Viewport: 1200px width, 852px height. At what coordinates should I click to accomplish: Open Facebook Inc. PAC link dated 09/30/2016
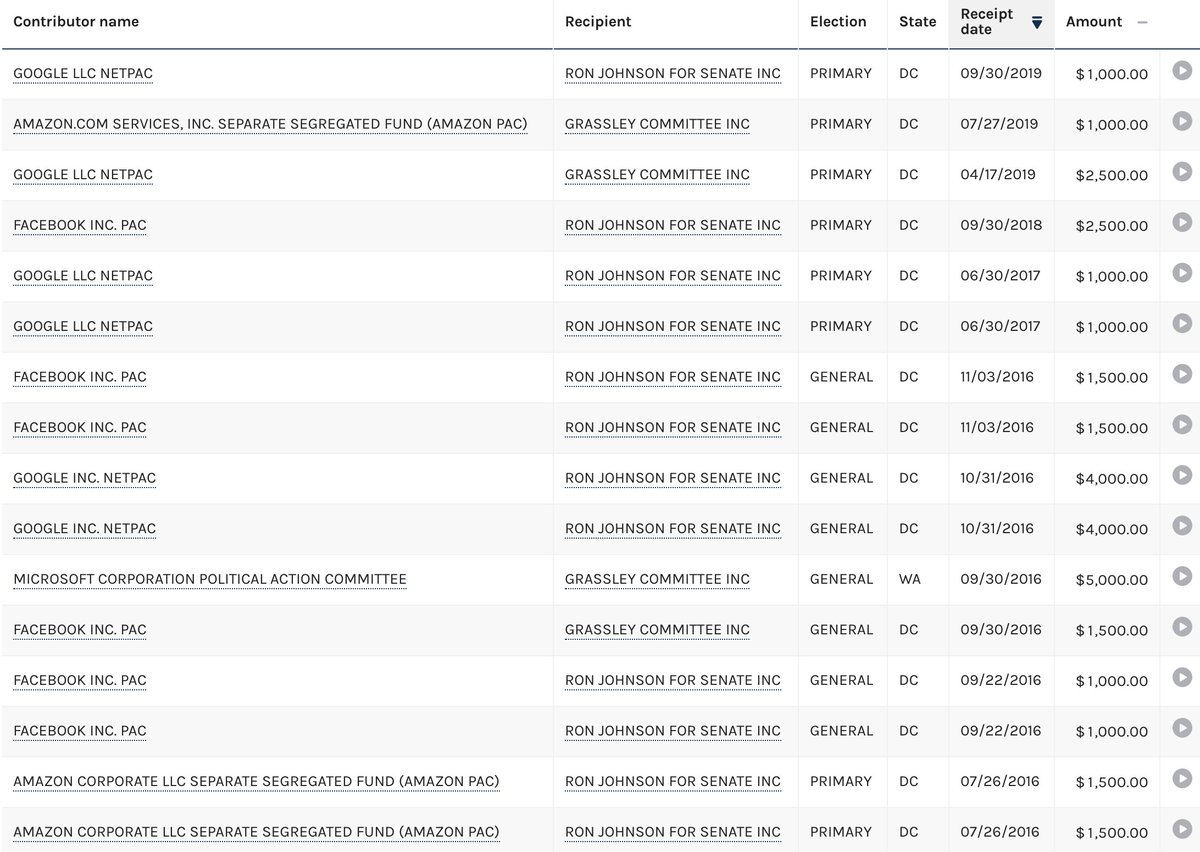point(80,630)
